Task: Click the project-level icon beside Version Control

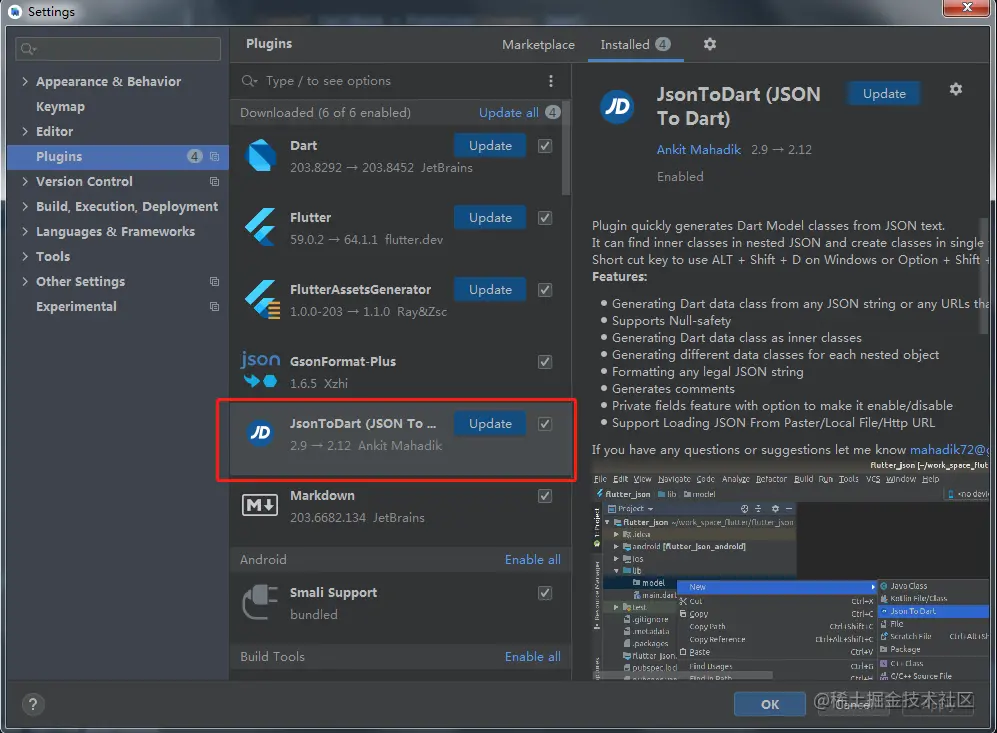Action: 214,182
